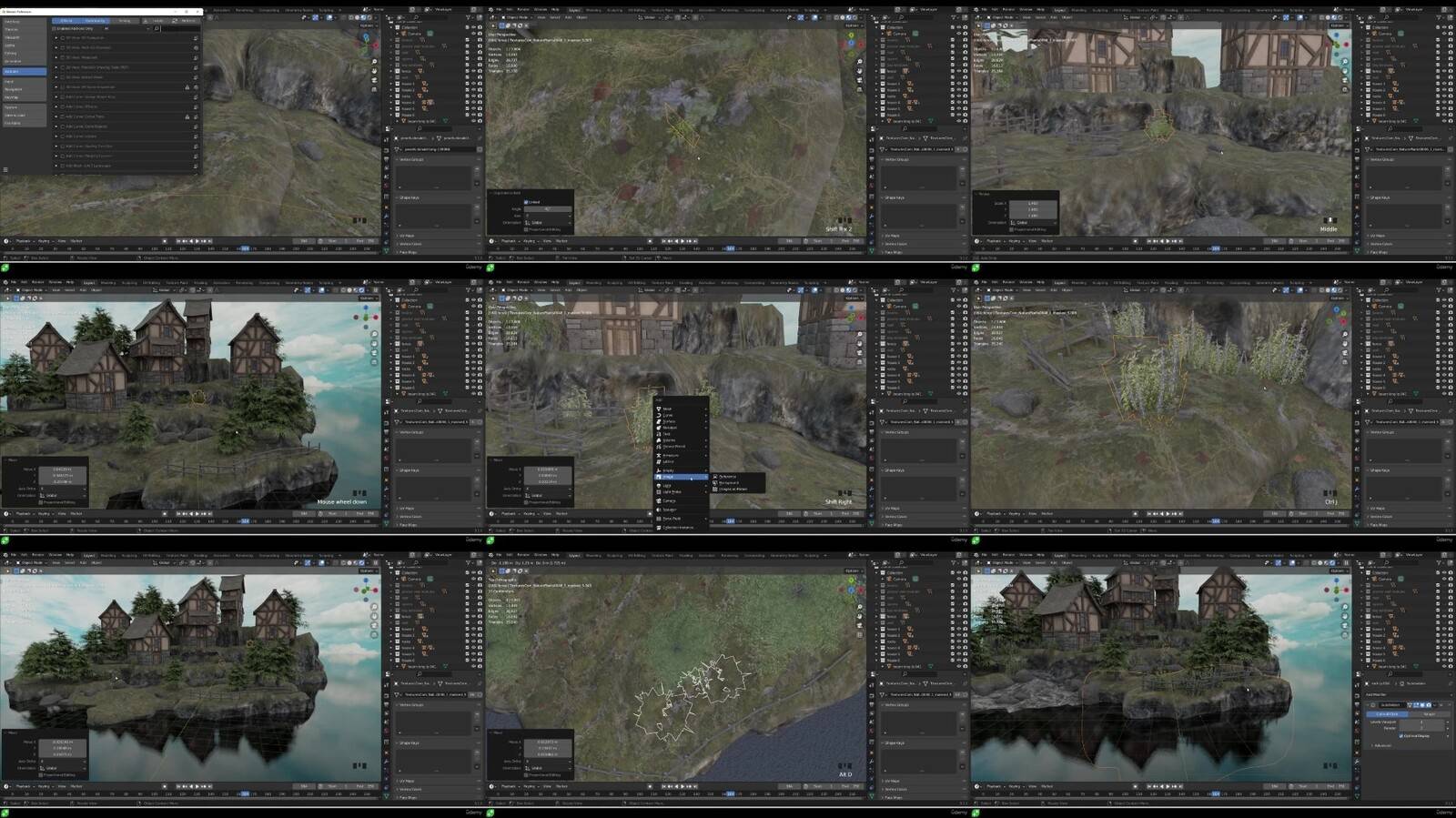Open the hamburger menu in Blender Preferences
Viewport: 1456px width, 818px height.
click(x=5, y=170)
